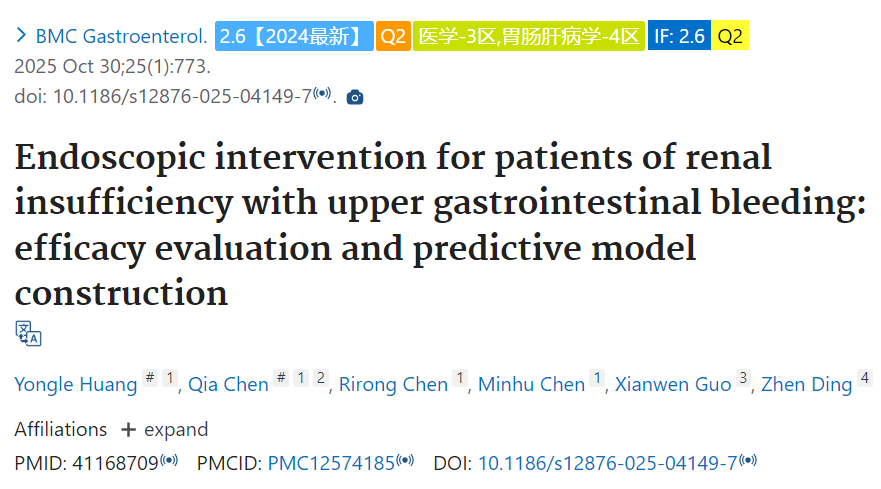Open author Zhen Ding's link
Image resolution: width=881 pixels, height=489 pixels.
pyautogui.click(x=807, y=384)
